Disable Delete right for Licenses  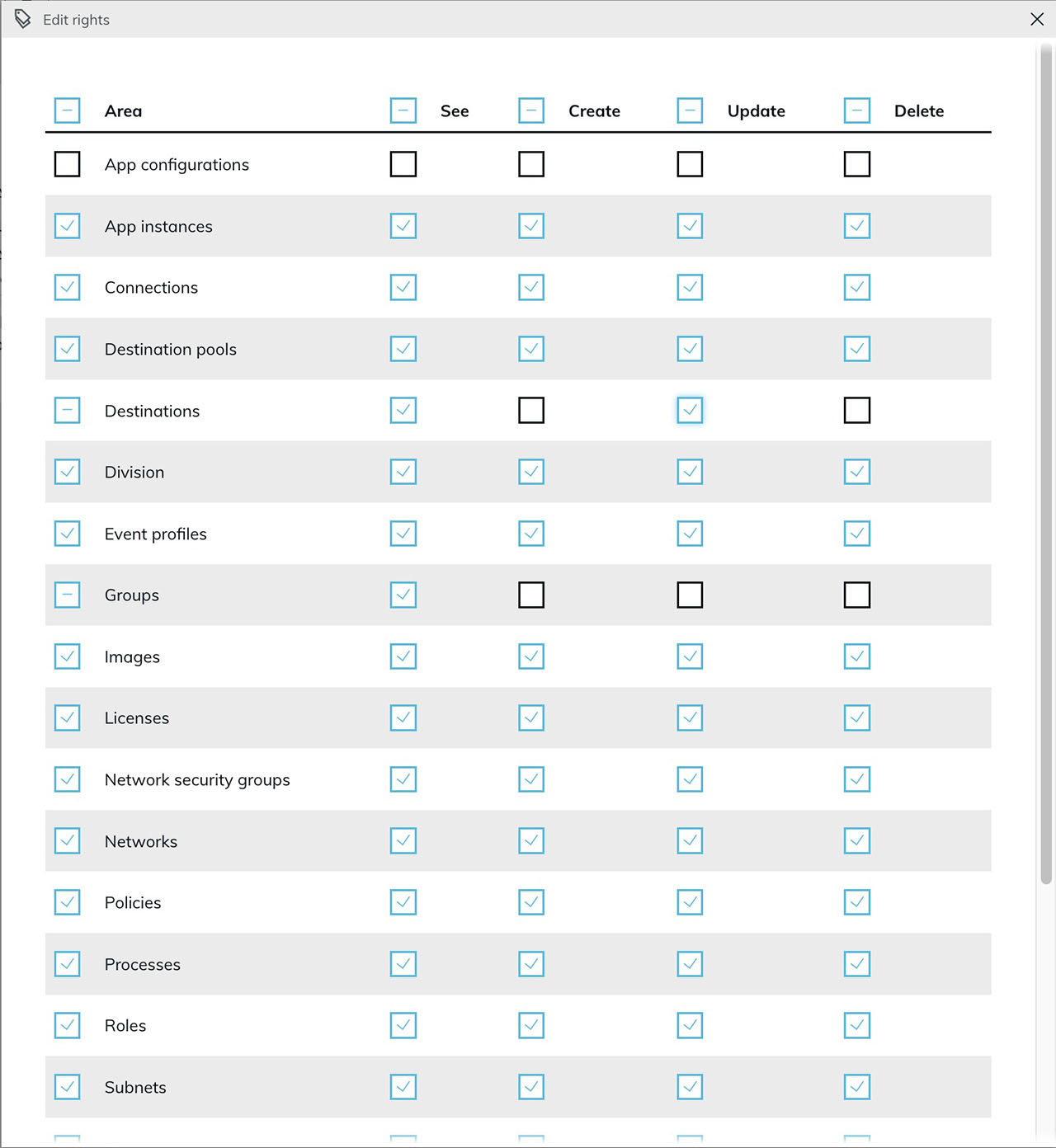coord(857,717)
